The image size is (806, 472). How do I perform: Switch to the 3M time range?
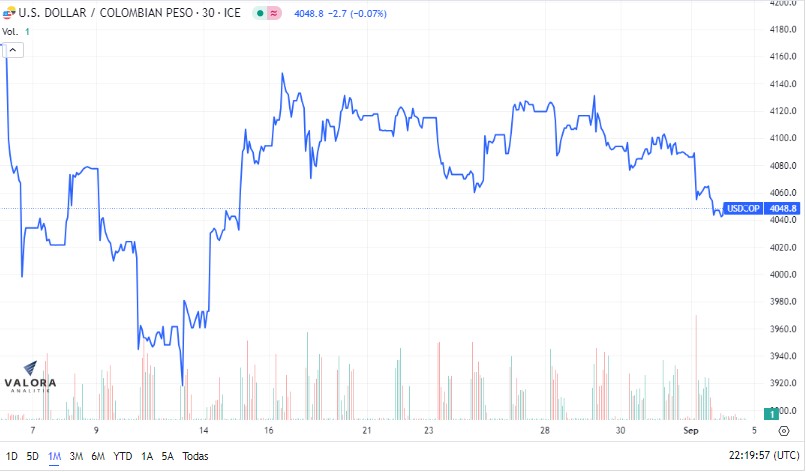click(x=76, y=456)
